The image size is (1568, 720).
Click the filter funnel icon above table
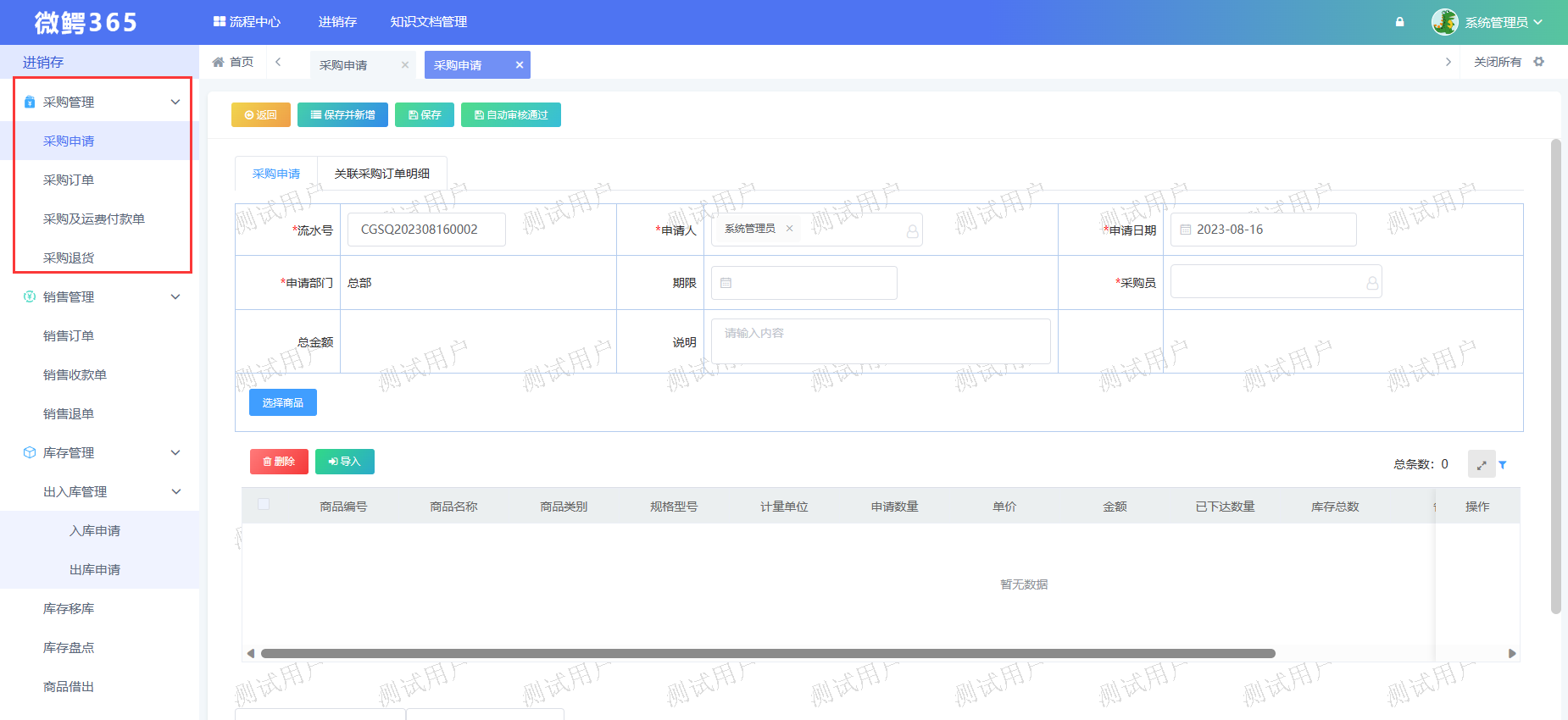[1503, 465]
